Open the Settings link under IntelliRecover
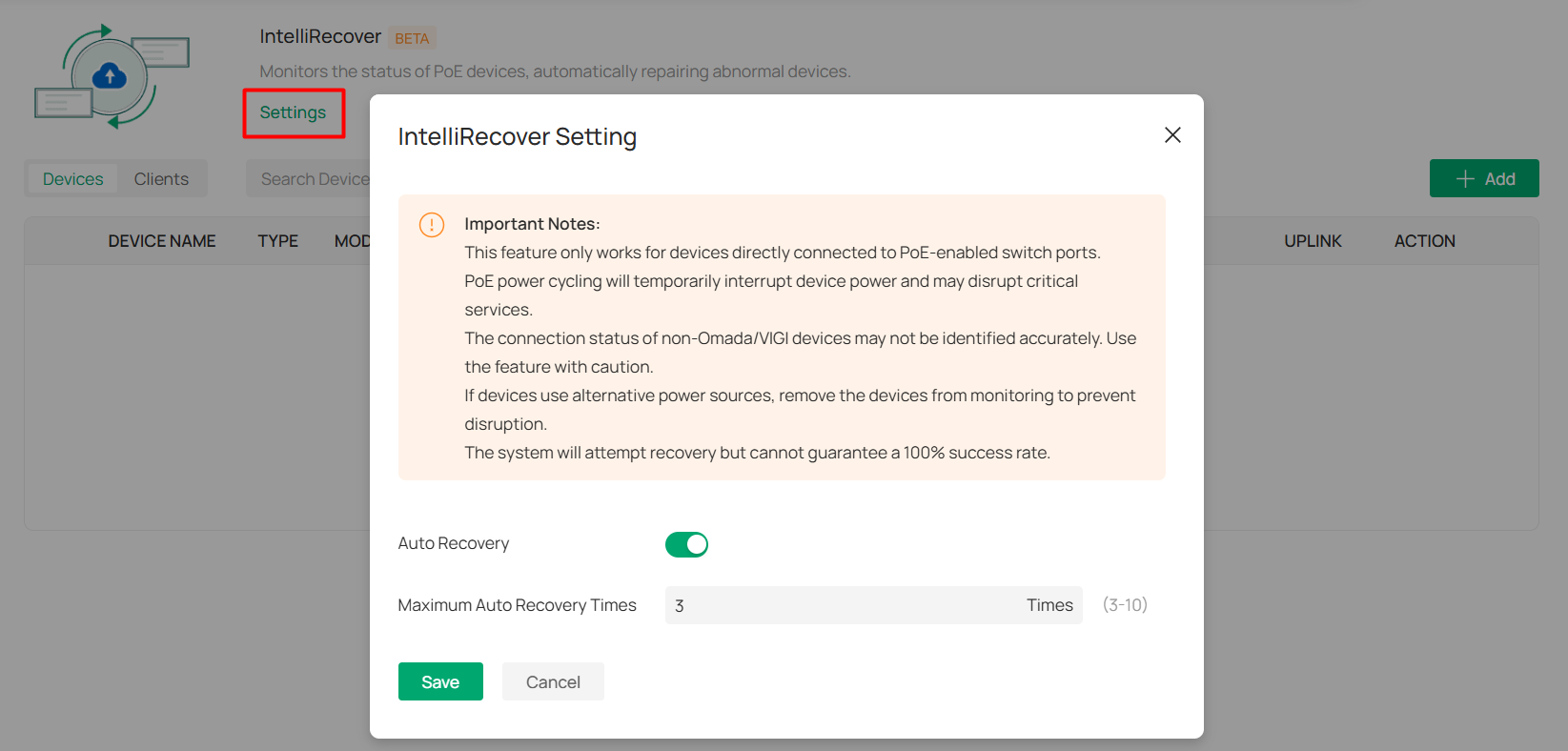The width and height of the screenshot is (1568, 751). point(293,112)
